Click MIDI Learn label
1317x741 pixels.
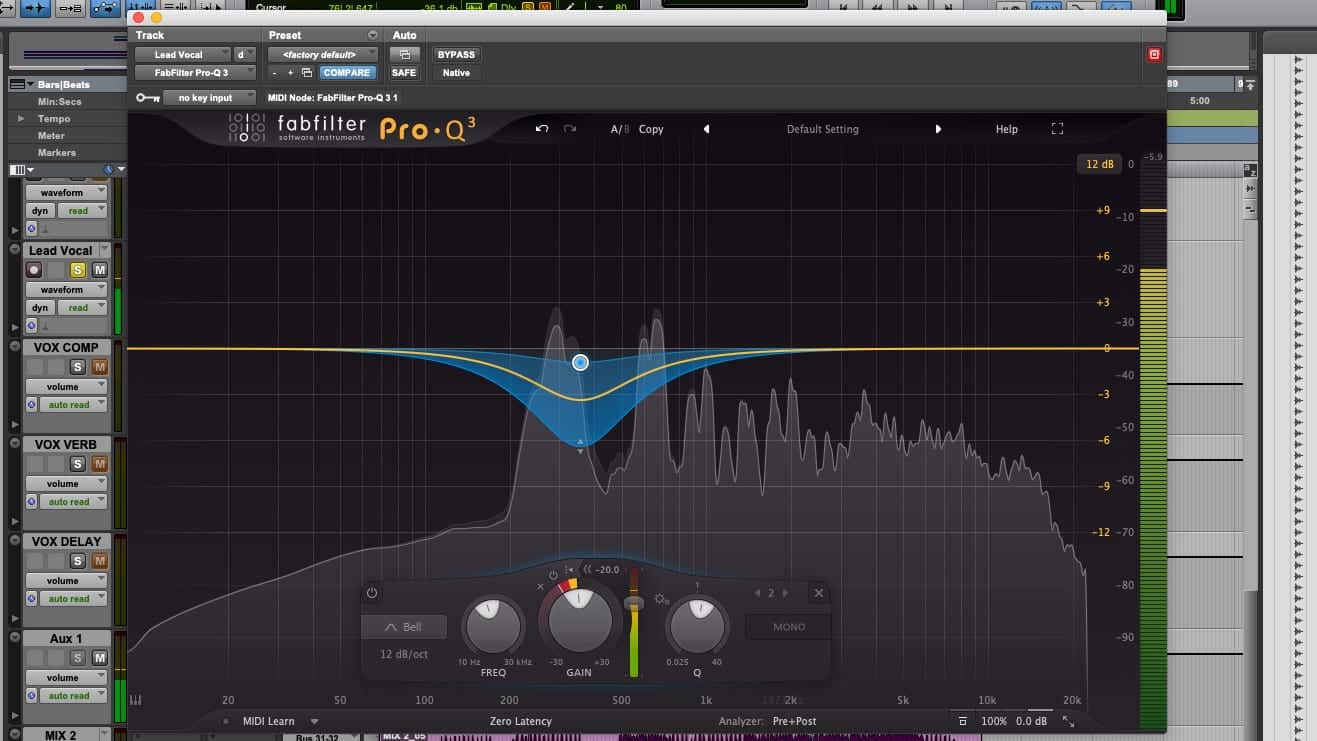[268, 721]
